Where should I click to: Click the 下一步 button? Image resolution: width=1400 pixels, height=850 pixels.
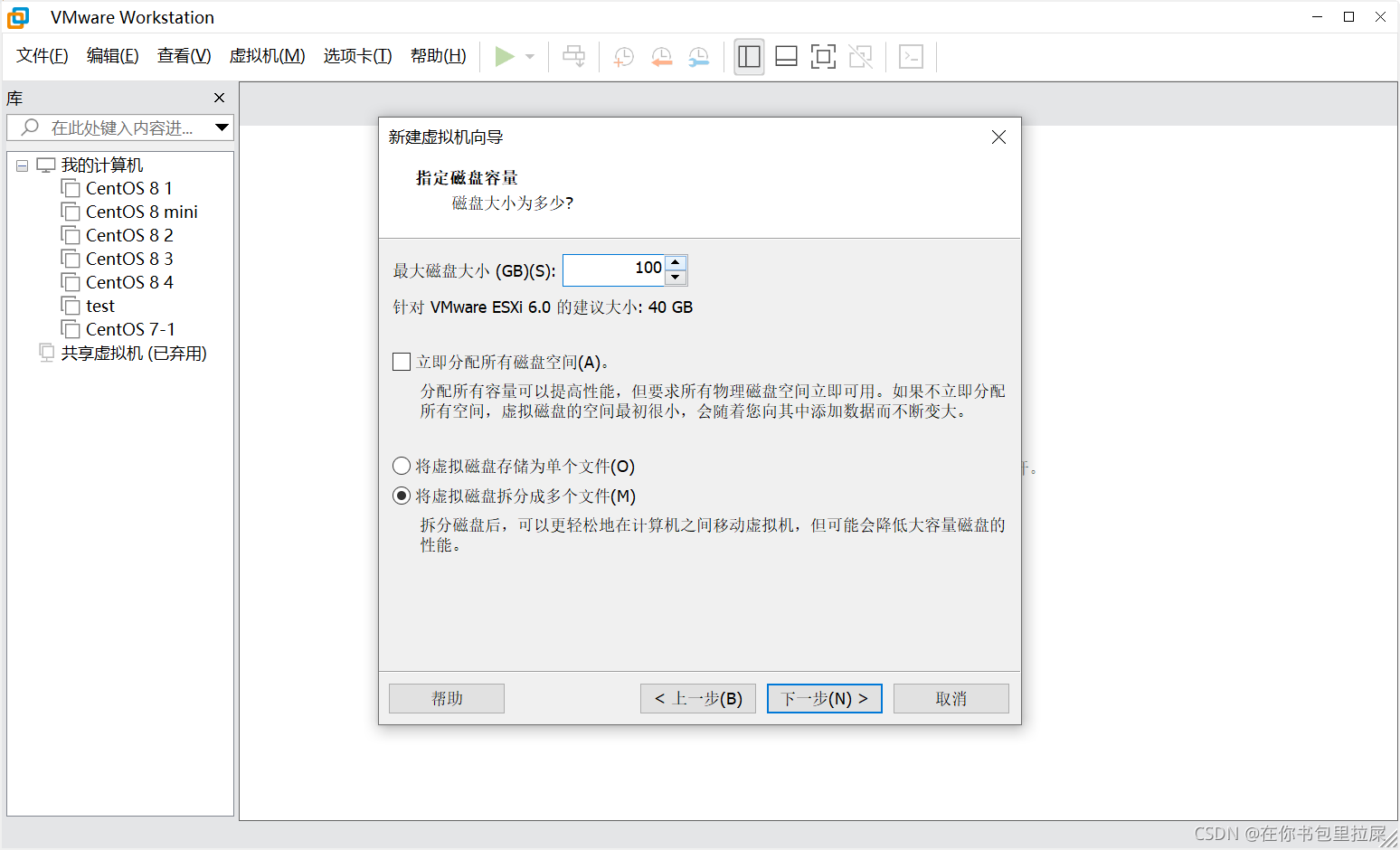(824, 698)
